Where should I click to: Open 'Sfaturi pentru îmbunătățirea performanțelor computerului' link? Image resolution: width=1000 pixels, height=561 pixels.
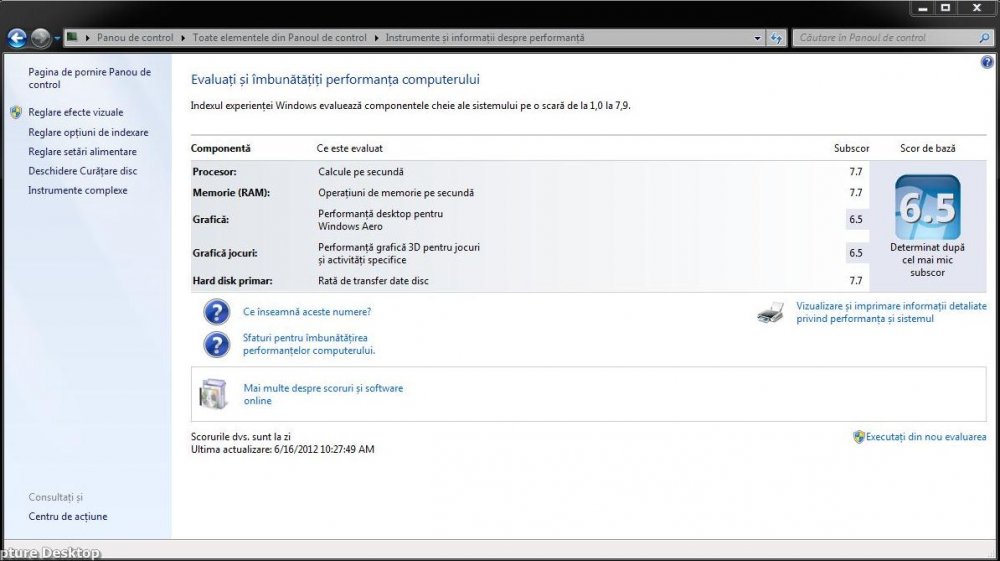309,344
